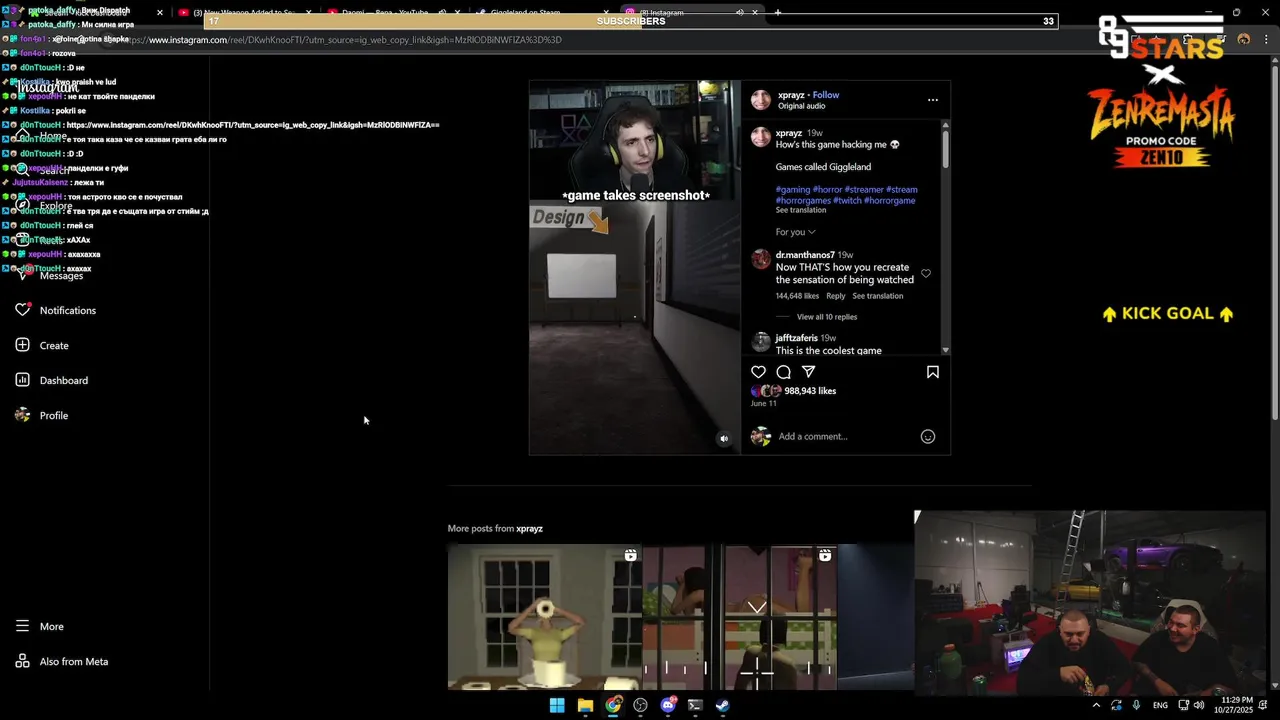Click the microphone tray icon

pyautogui.click(x=1136, y=705)
